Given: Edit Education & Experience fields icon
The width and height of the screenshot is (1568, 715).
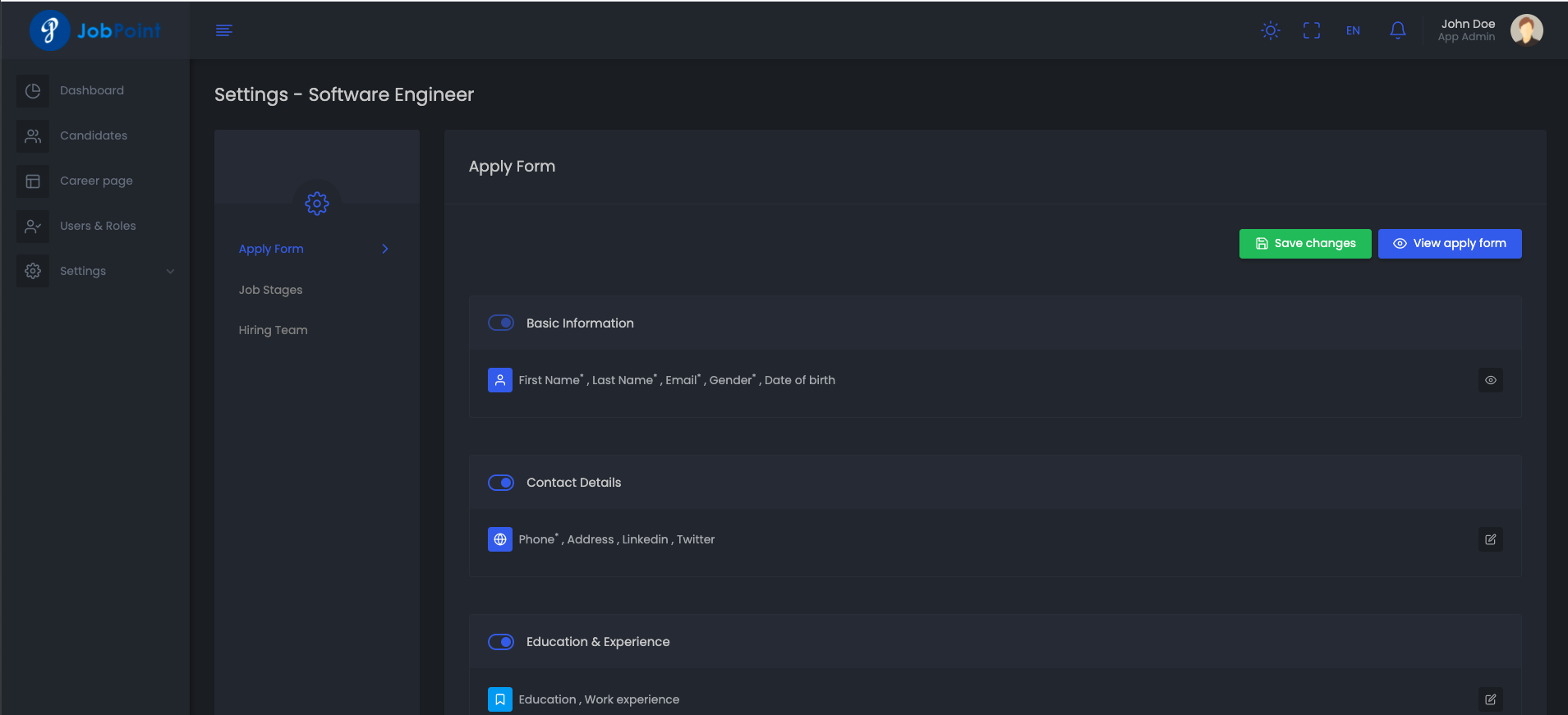Looking at the screenshot, I should [x=1490, y=699].
